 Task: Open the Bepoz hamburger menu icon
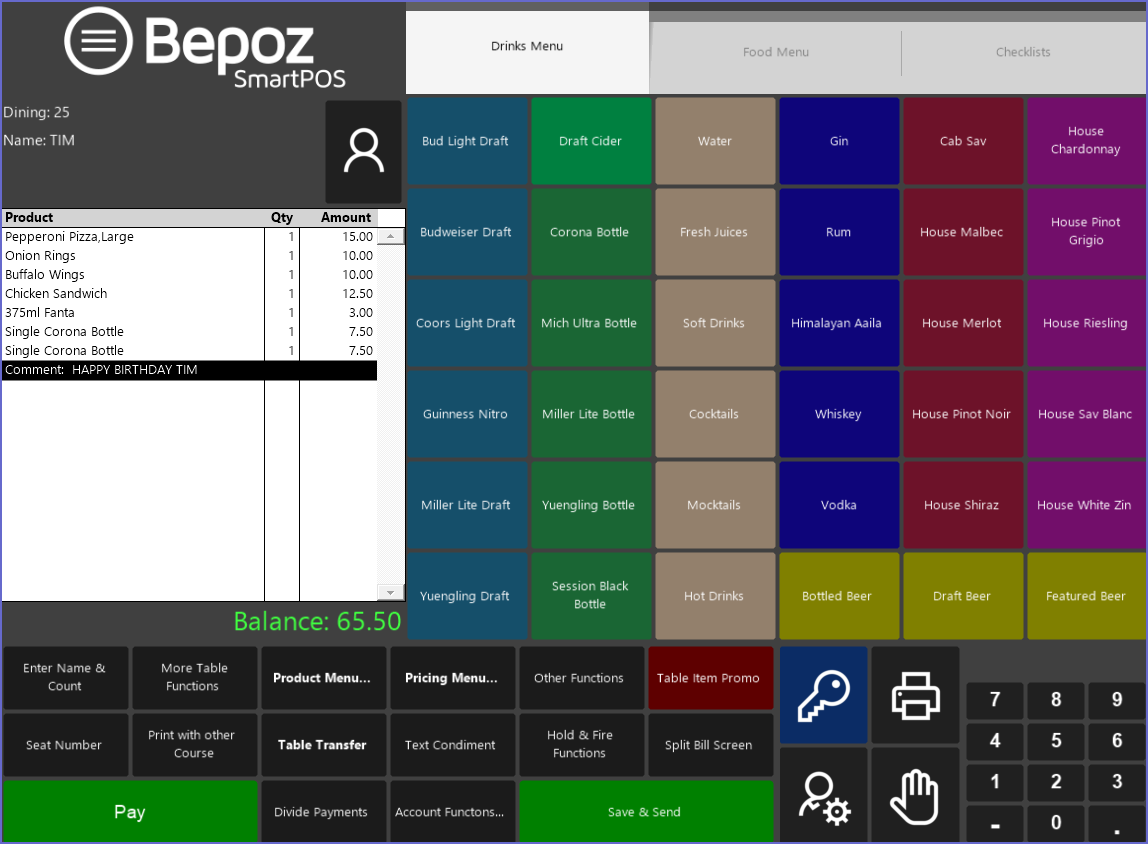pyautogui.click(x=98, y=41)
